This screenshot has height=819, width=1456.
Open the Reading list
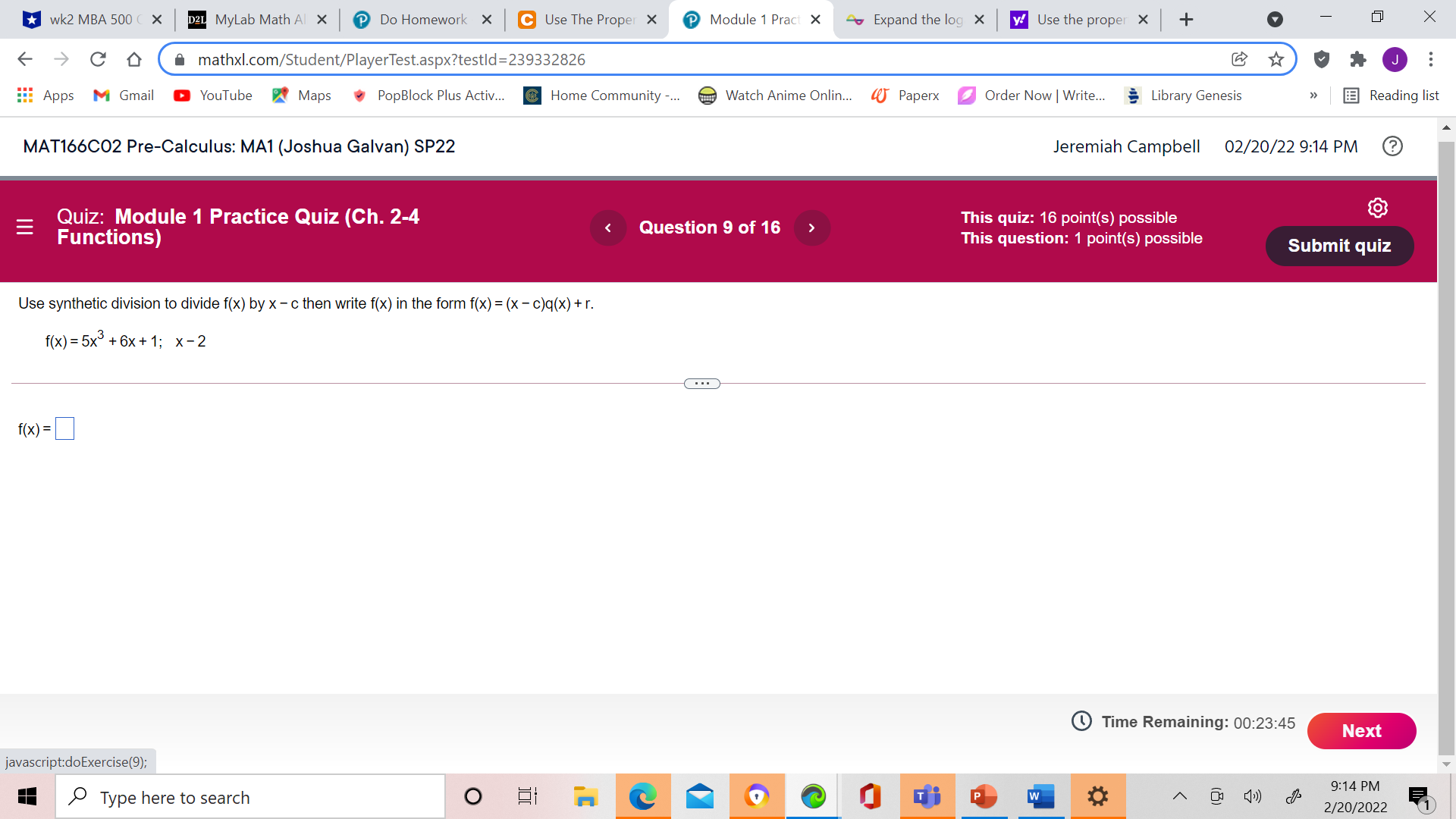pos(1392,96)
